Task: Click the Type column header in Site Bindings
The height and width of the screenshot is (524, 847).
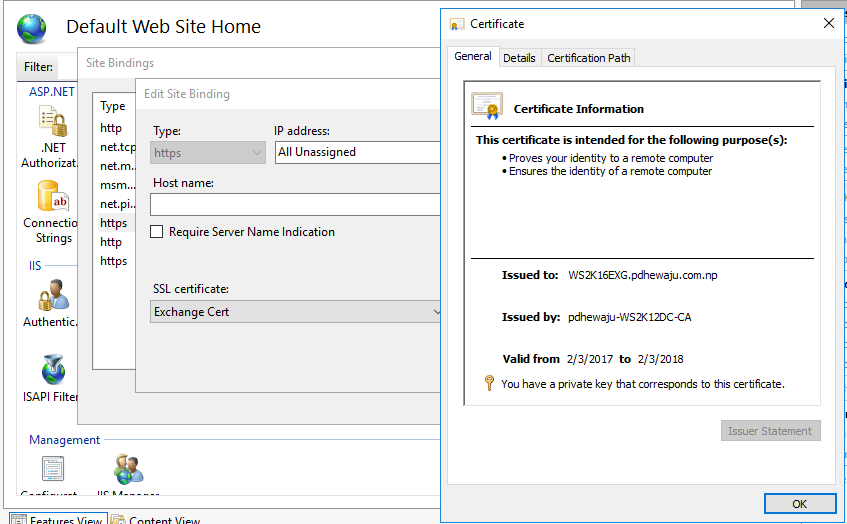Action: click(x=113, y=106)
